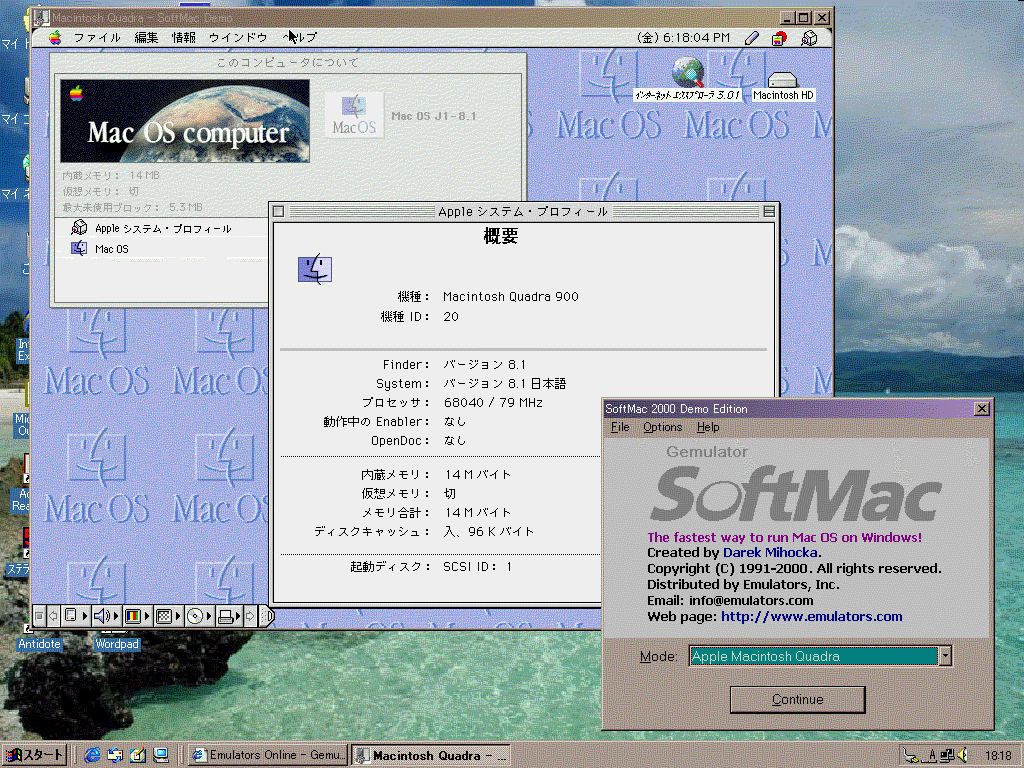Click the Macintosh Quadra 900 model text
The height and width of the screenshot is (768, 1024).
[x=511, y=296]
